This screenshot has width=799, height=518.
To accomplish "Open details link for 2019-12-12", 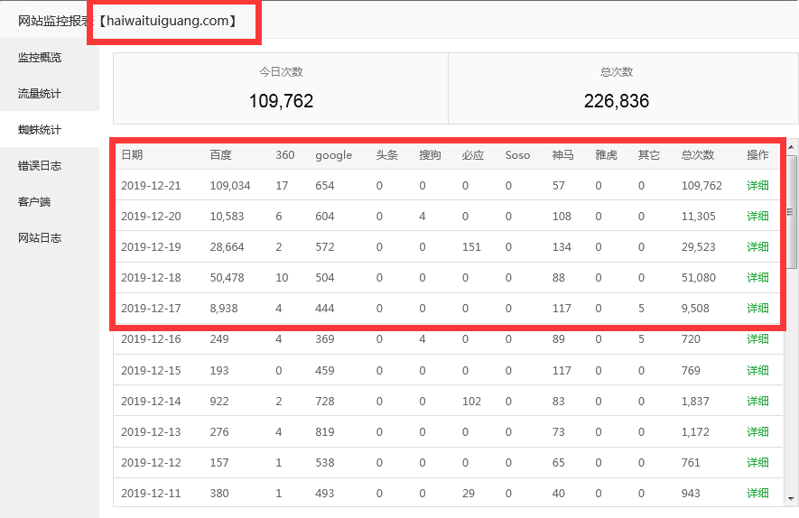I will click(758, 462).
